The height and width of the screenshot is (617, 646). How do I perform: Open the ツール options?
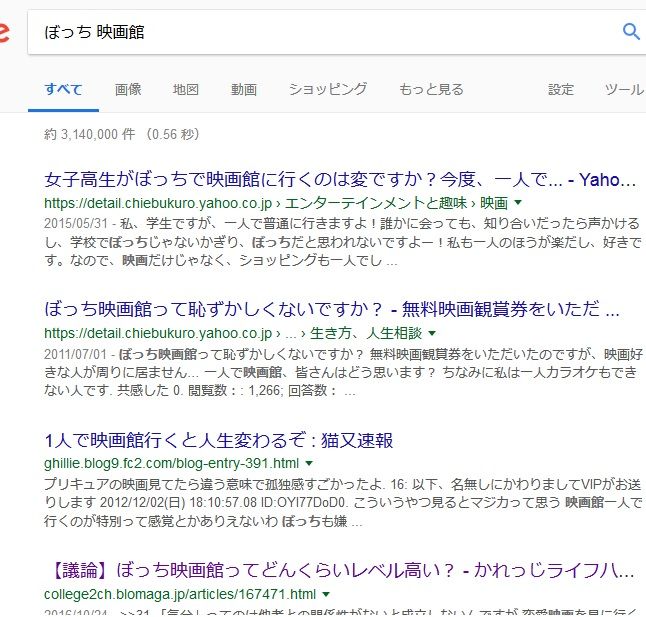tap(624, 89)
